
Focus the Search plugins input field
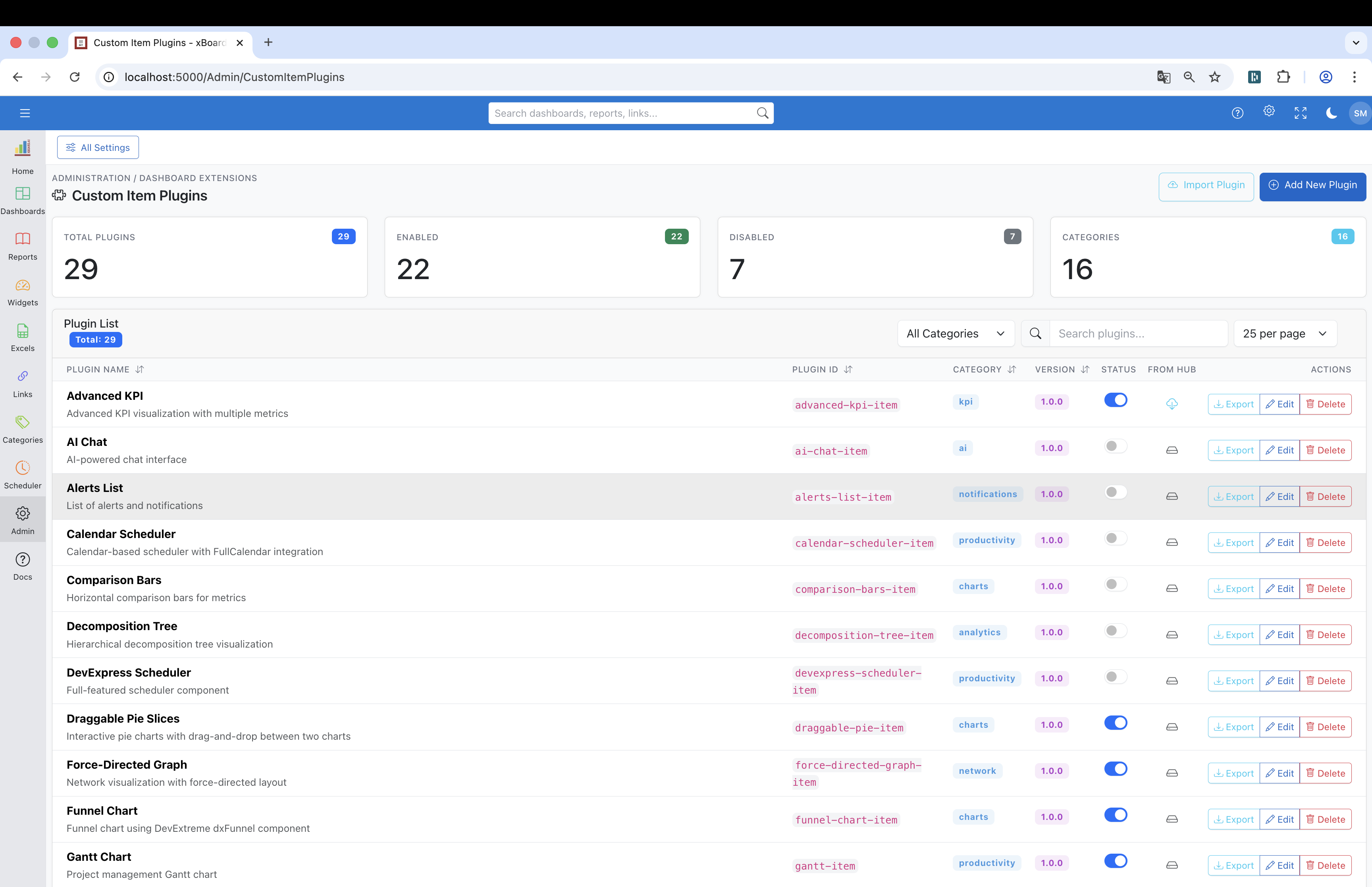pos(1139,334)
